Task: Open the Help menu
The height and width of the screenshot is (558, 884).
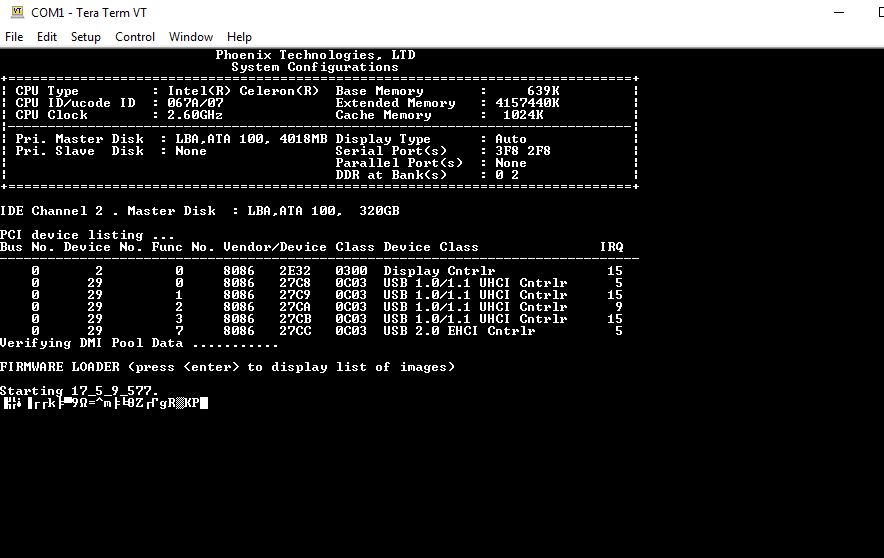Action: [x=239, y=37]
